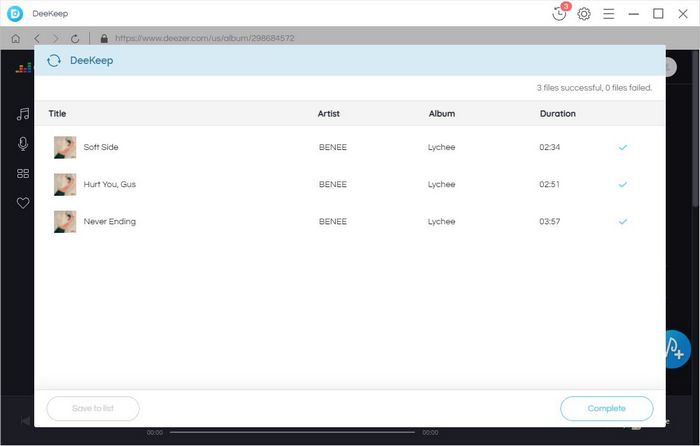Viewport: 700px width, 446px height.
Task: Select the Never Ending album thumbnail
Action: click(x=65, y=221)
